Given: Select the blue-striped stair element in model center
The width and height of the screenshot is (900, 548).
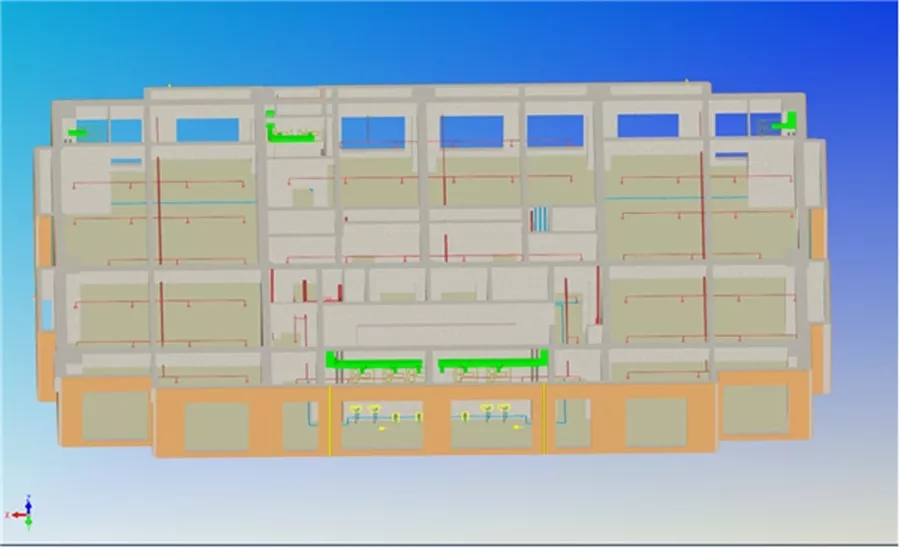Looking at the screenshot, I should point(539,219).
